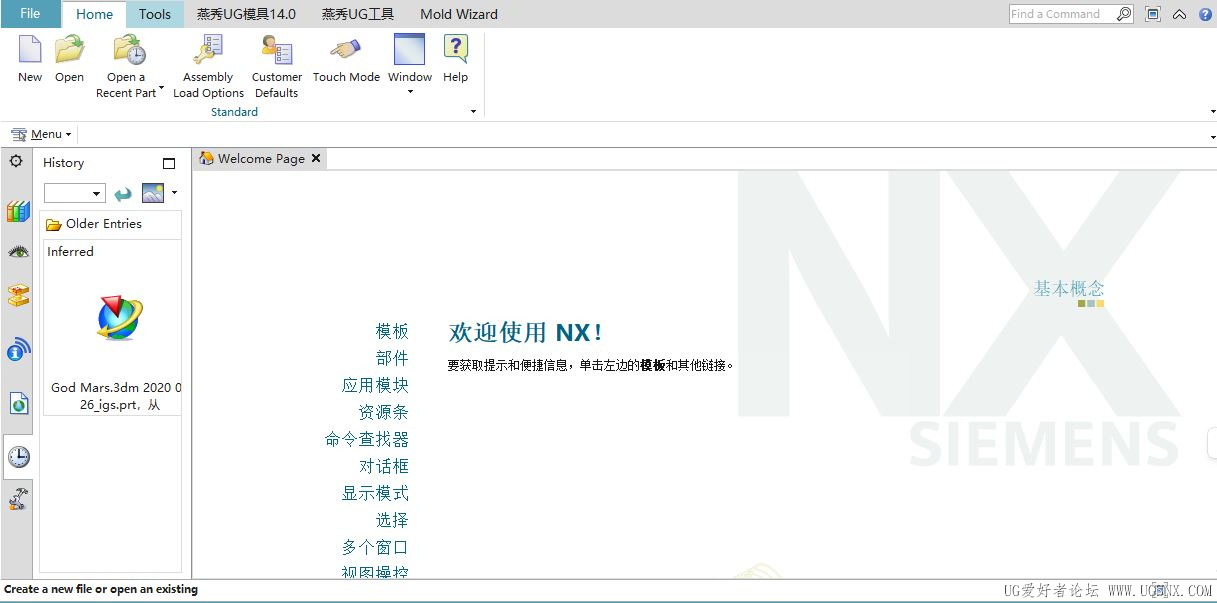1217x603 pixels.
Task: Click the 选择 link
Action: tap(392, 520)
